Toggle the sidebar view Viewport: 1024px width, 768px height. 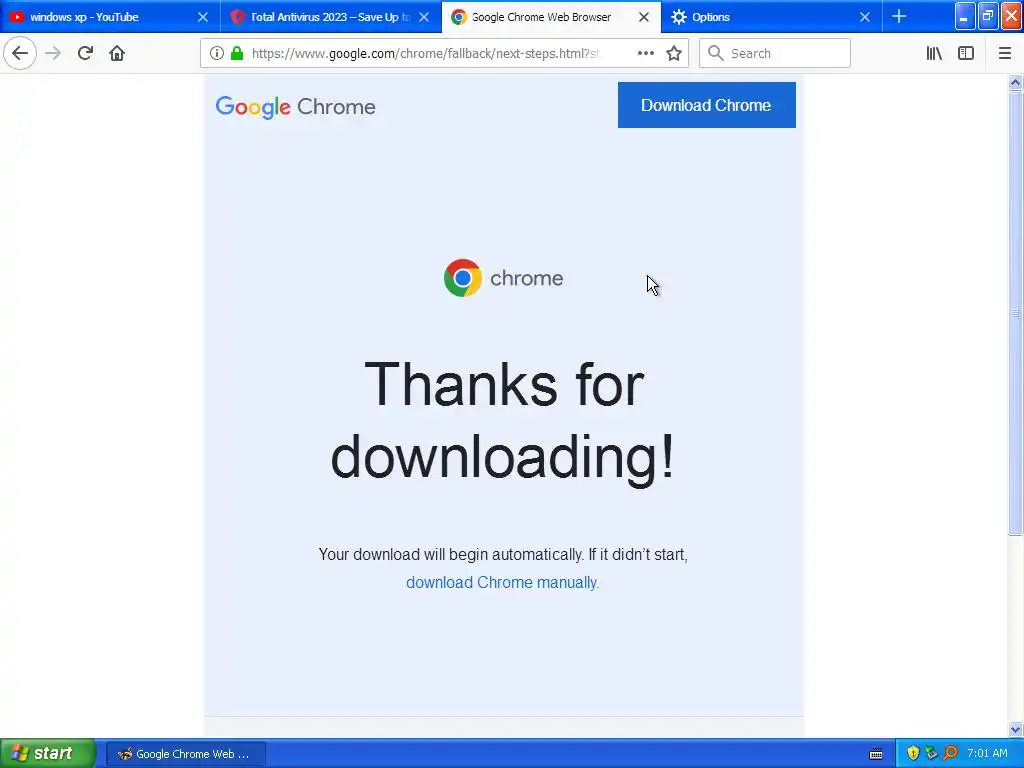(966, 53)
